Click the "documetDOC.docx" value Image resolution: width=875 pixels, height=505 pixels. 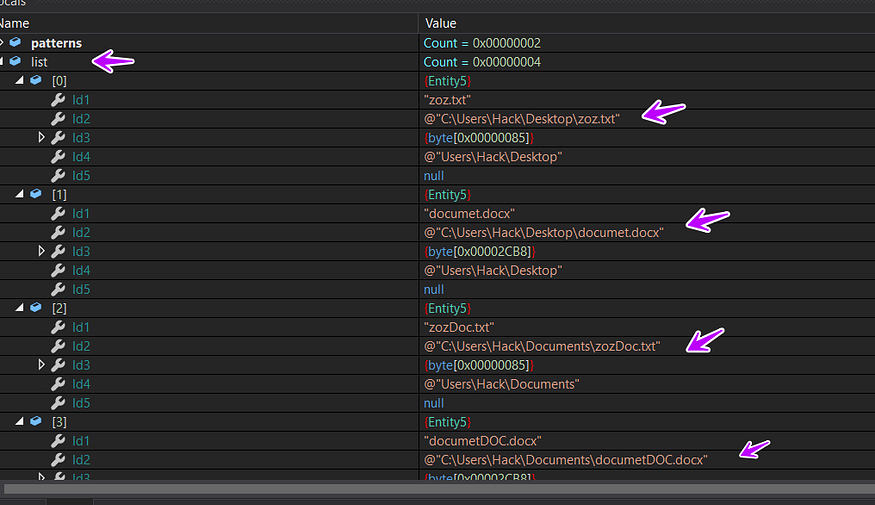tap(483, 441)
